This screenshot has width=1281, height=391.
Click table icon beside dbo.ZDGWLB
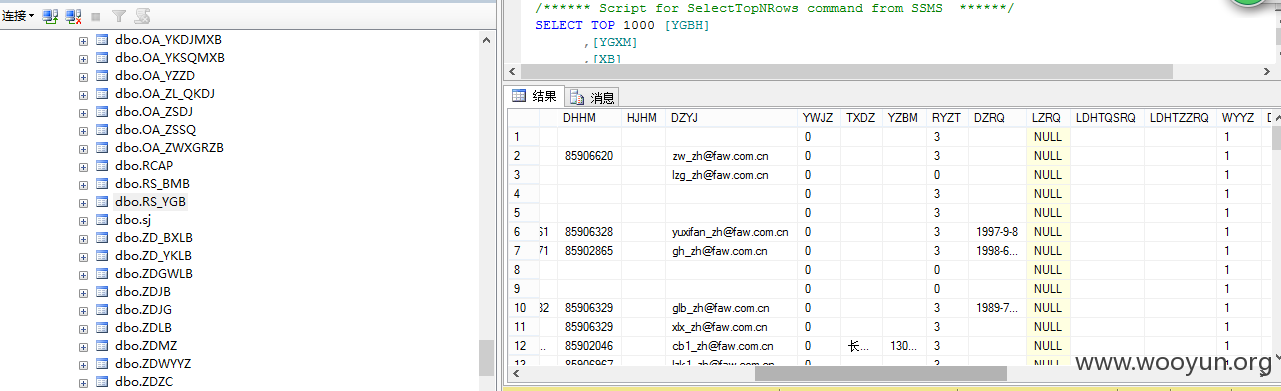click(102, 274)
